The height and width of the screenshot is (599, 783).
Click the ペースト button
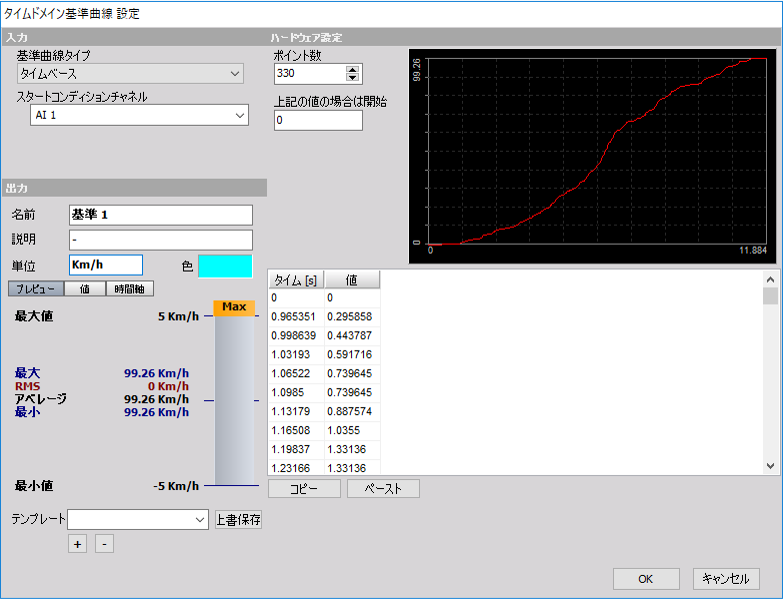click(383, 489)
